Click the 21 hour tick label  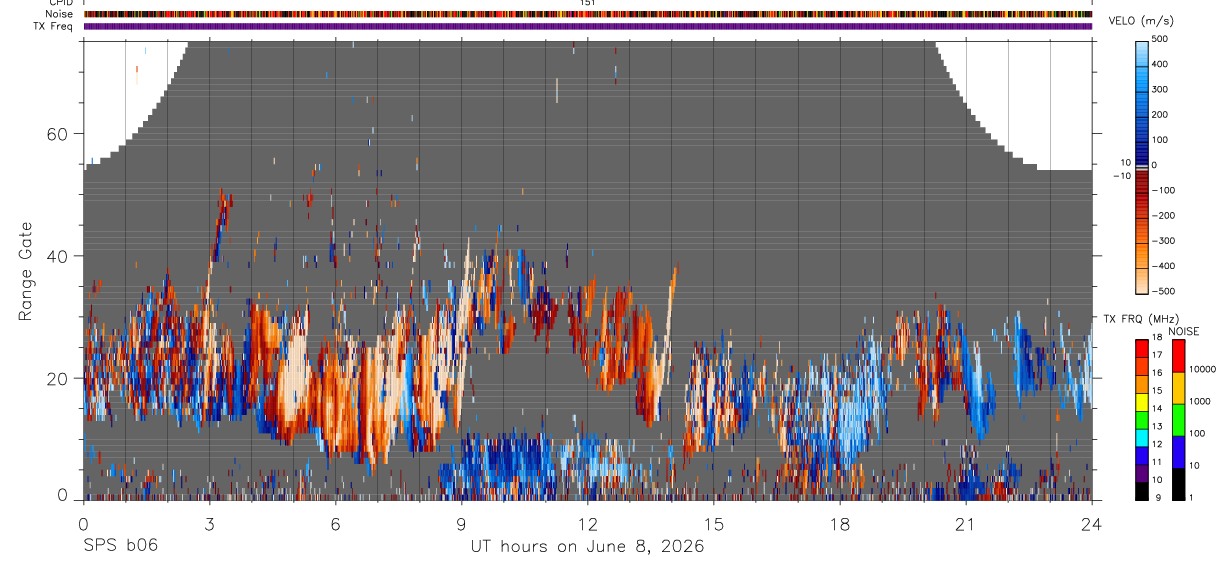[966, 524]
